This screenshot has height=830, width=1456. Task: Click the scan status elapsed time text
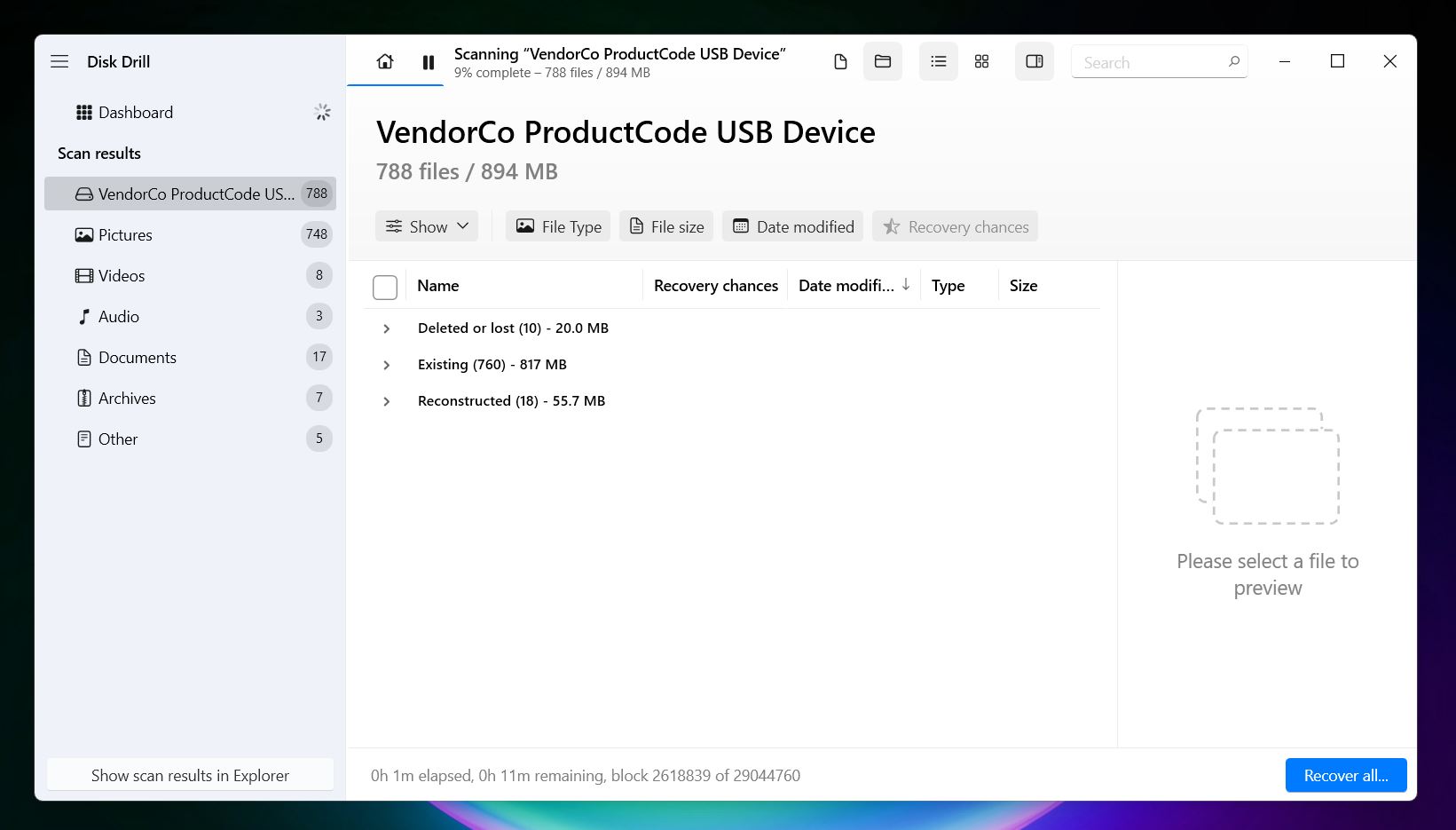[586, 775]
